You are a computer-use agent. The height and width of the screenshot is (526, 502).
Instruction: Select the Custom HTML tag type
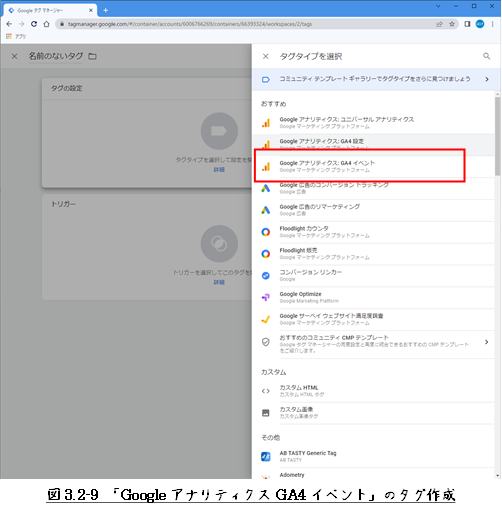373,391
